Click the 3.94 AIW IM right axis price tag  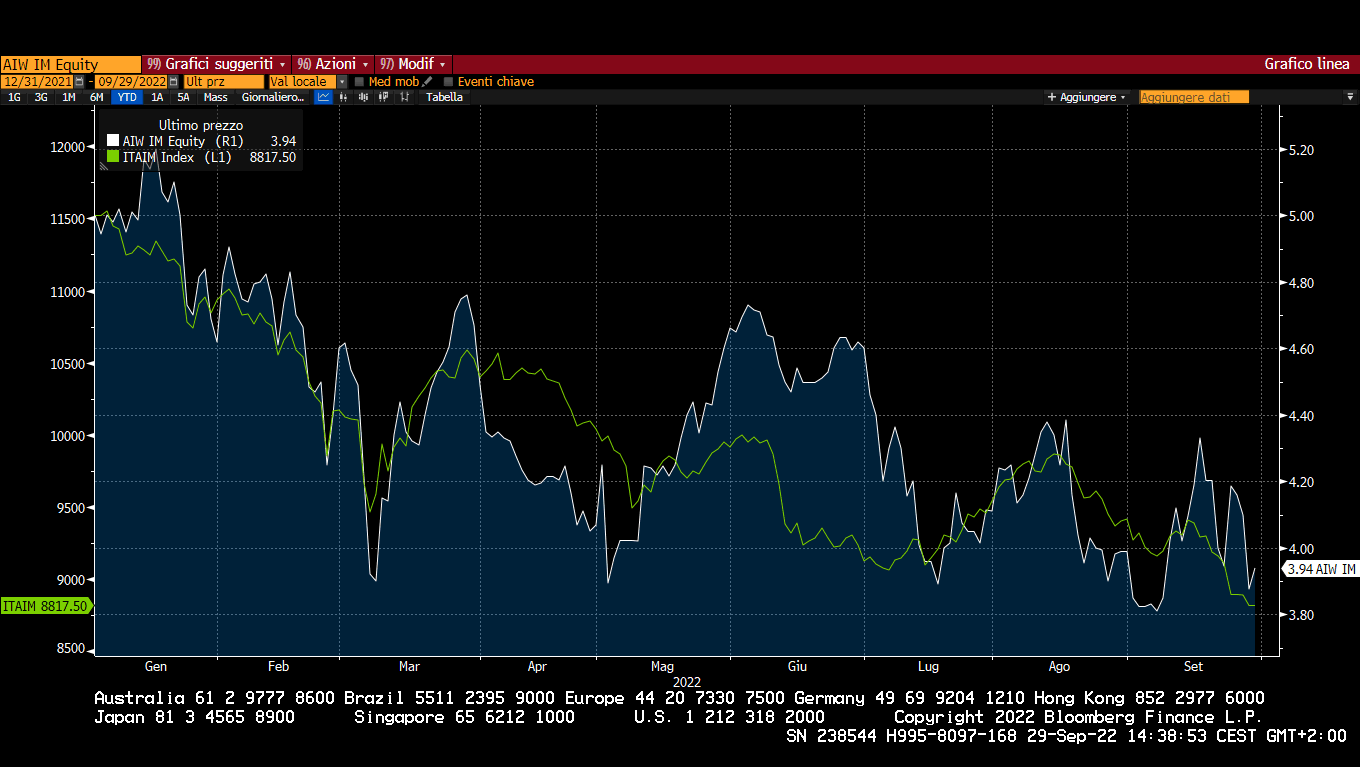1320,569
